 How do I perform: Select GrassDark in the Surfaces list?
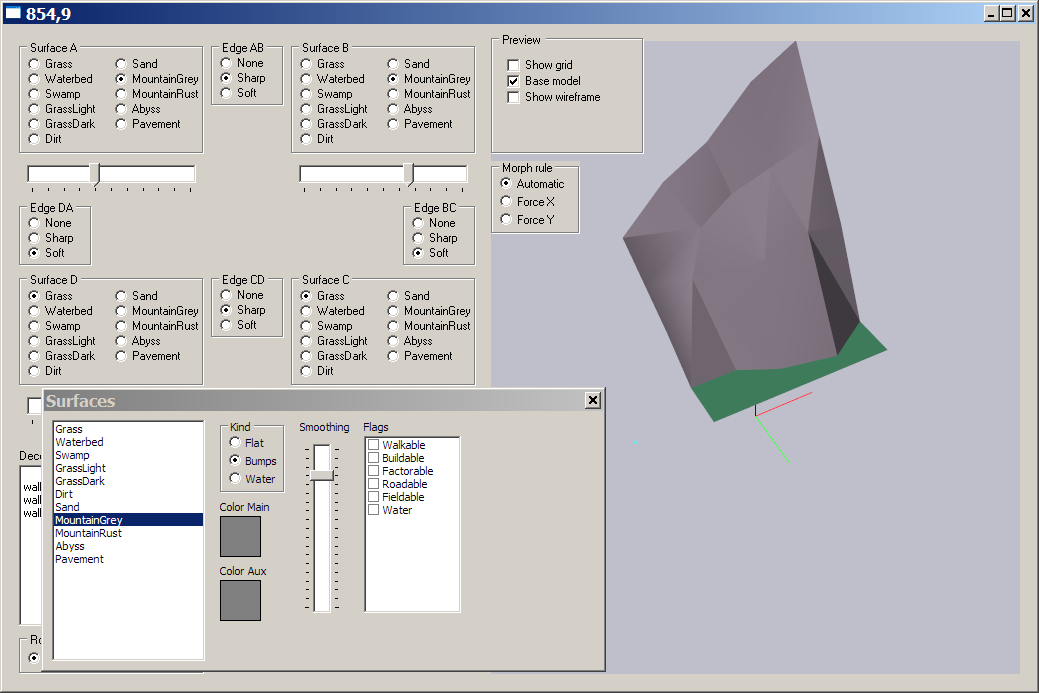click(x=128, y=481)
